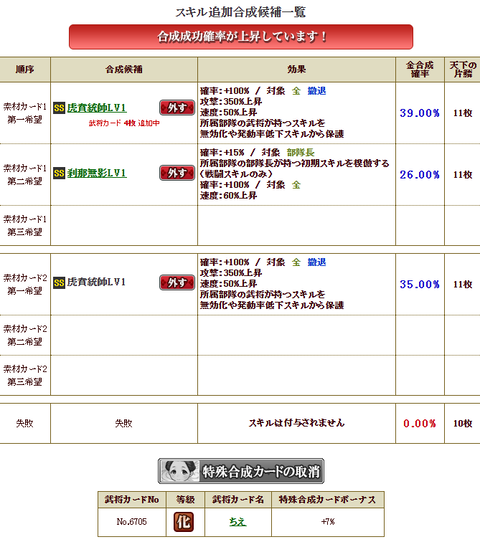480x542 pixels.
Task: Click SS rank icon in 素材カード1 第一希望
Action: [x=59, y=108]
